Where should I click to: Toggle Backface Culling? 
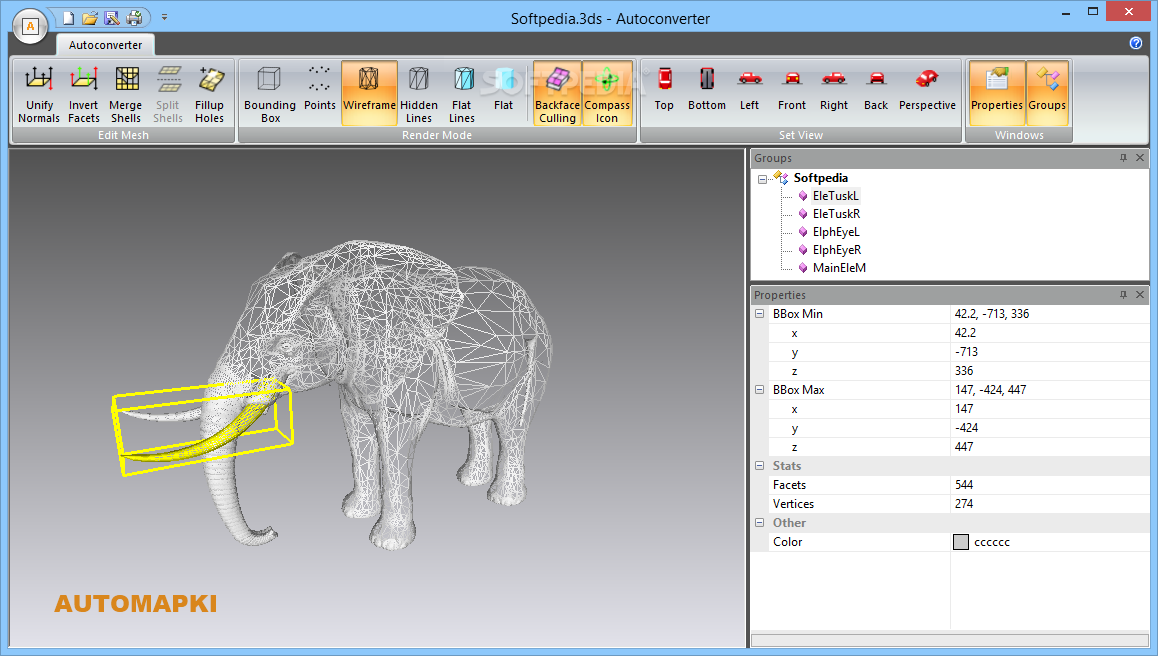558,94
